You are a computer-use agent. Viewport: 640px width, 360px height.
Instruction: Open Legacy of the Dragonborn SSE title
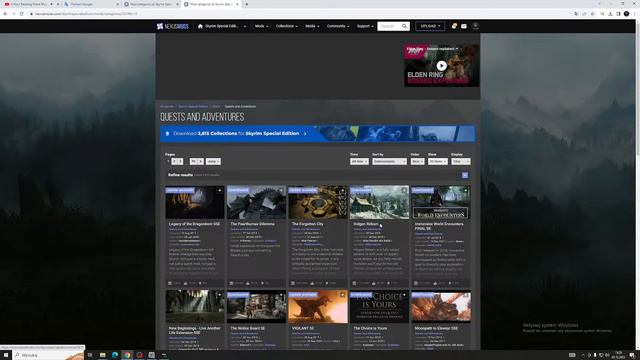(194, 224)
